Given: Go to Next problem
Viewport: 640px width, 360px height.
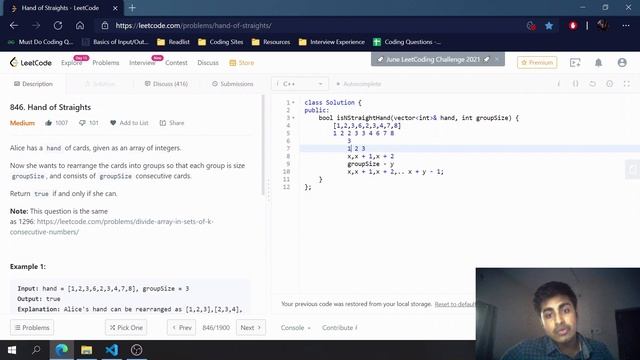Looking at the screenshot, I should coord(251,328).
